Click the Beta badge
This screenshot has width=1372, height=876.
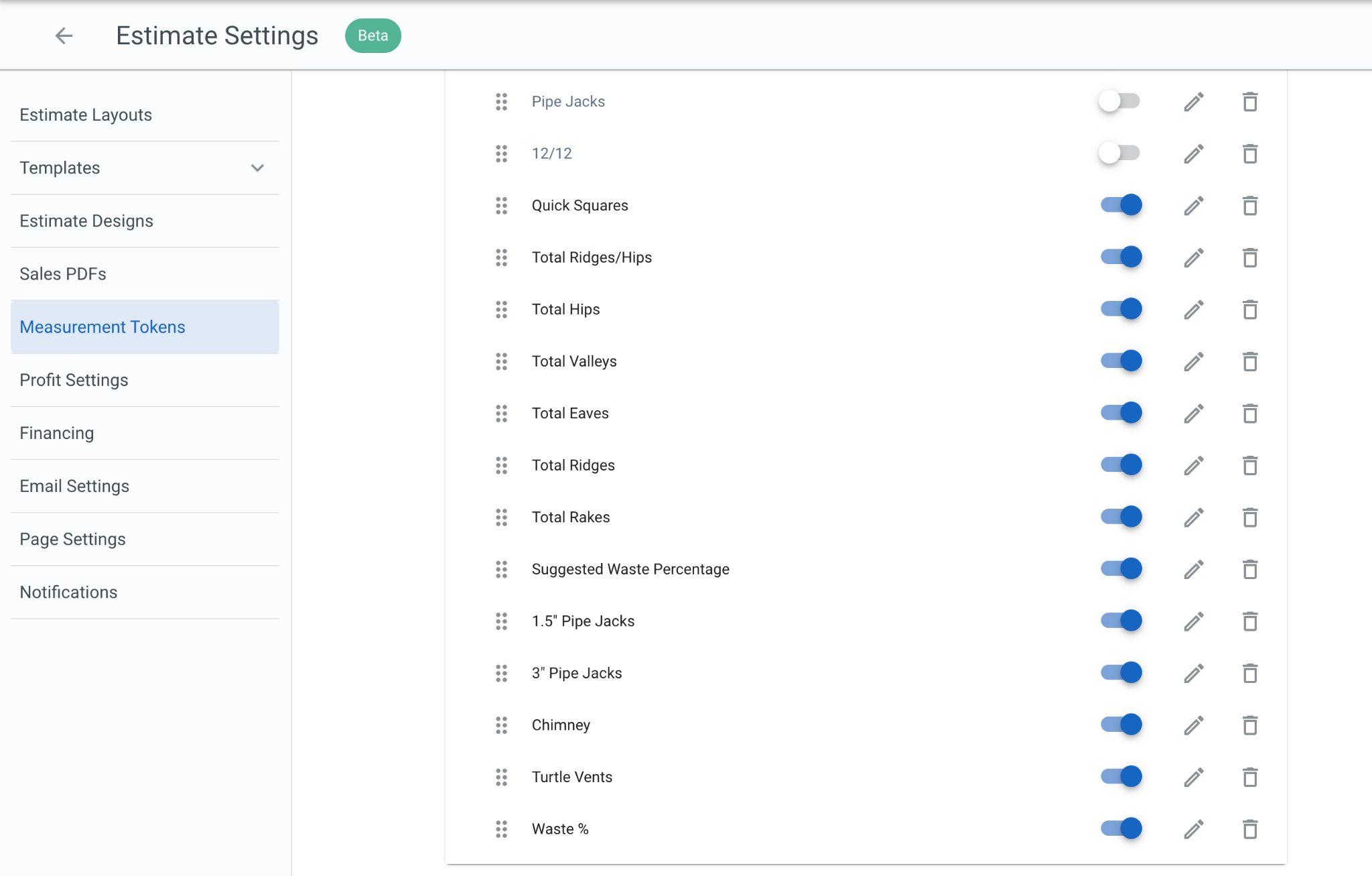click(372, 36)
